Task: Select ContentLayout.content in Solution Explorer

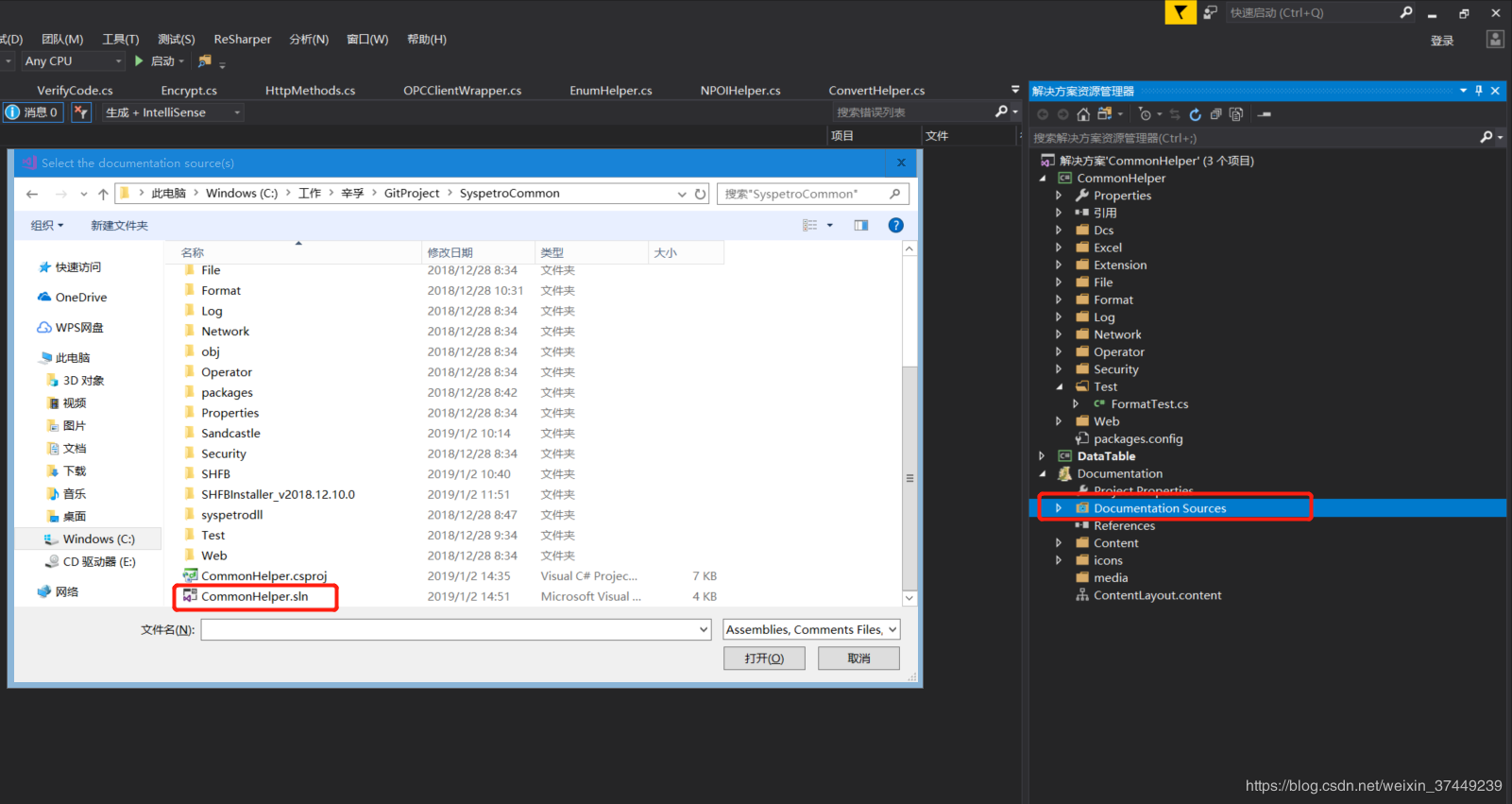Action: click(1157, 595)
